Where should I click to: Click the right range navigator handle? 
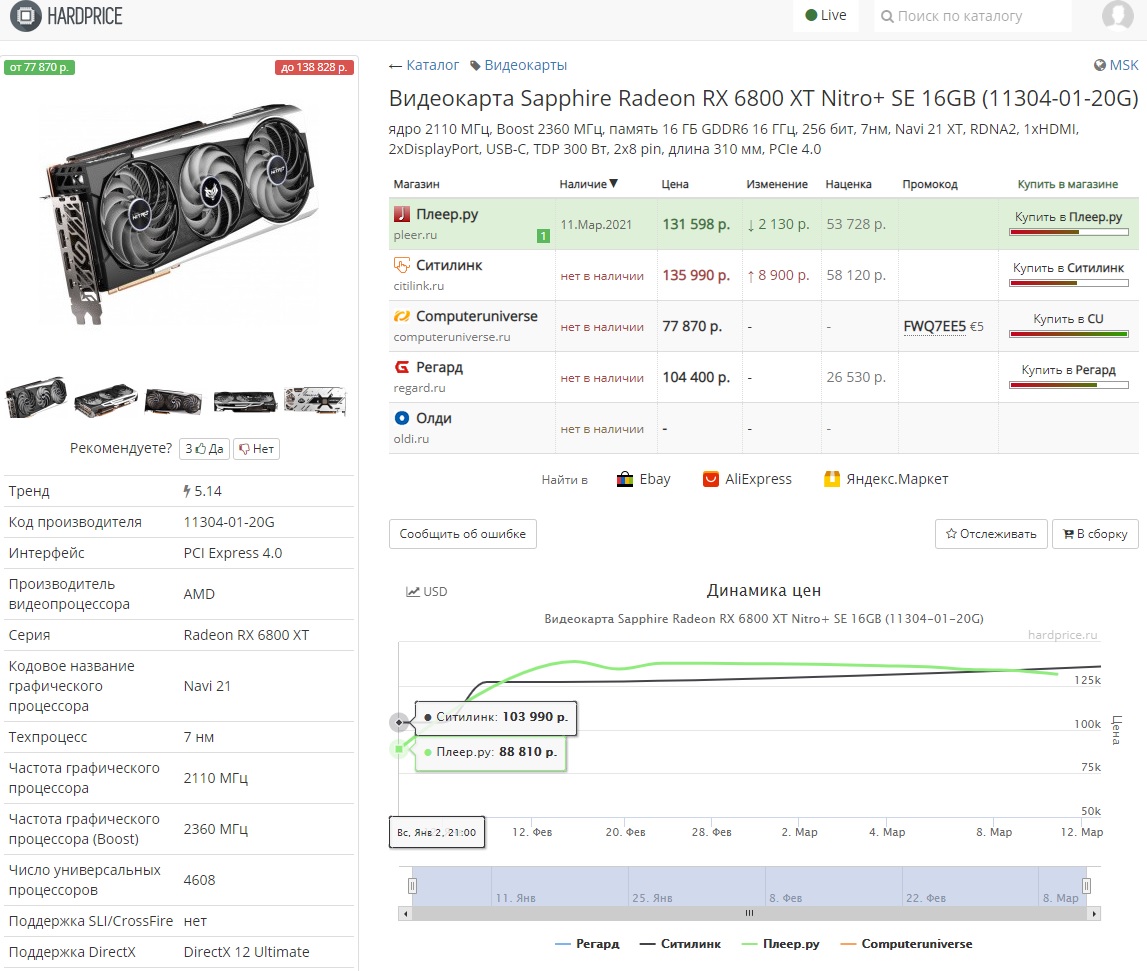(1086, 886)
